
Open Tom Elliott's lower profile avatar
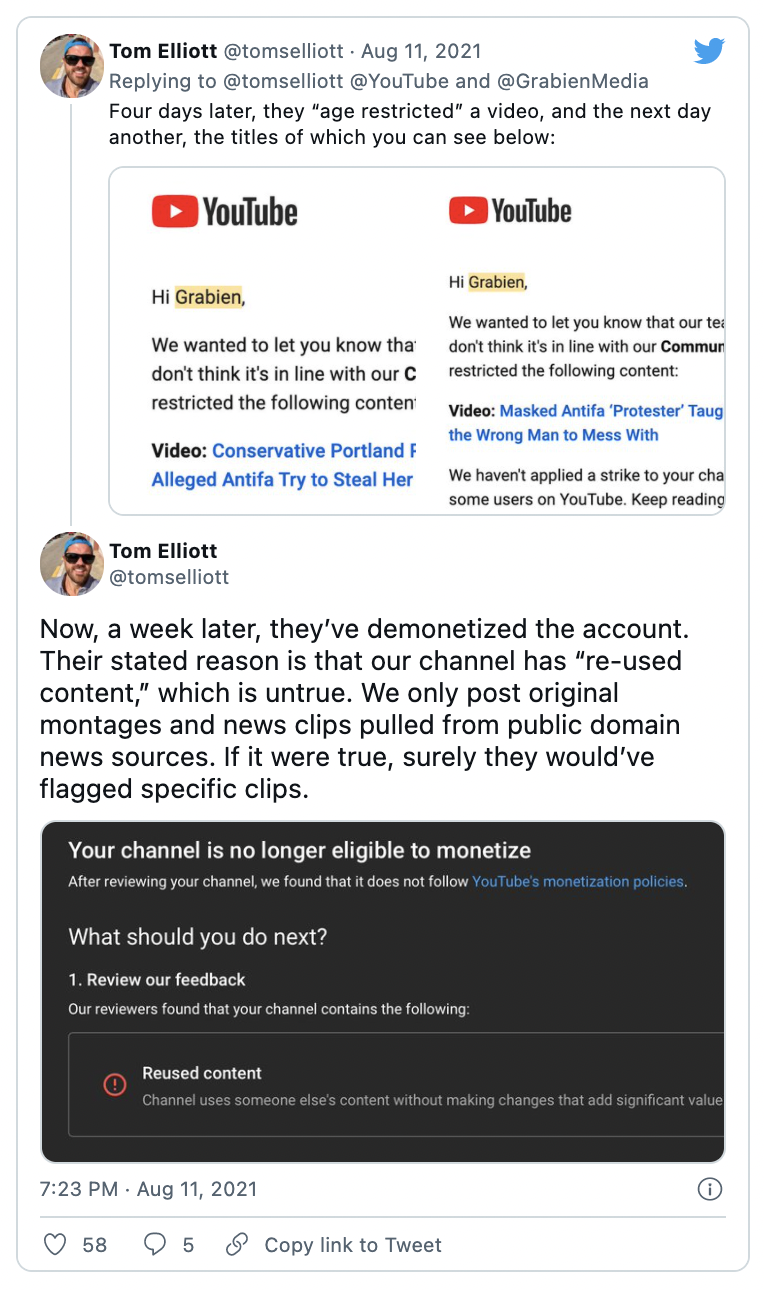point(72,564)
